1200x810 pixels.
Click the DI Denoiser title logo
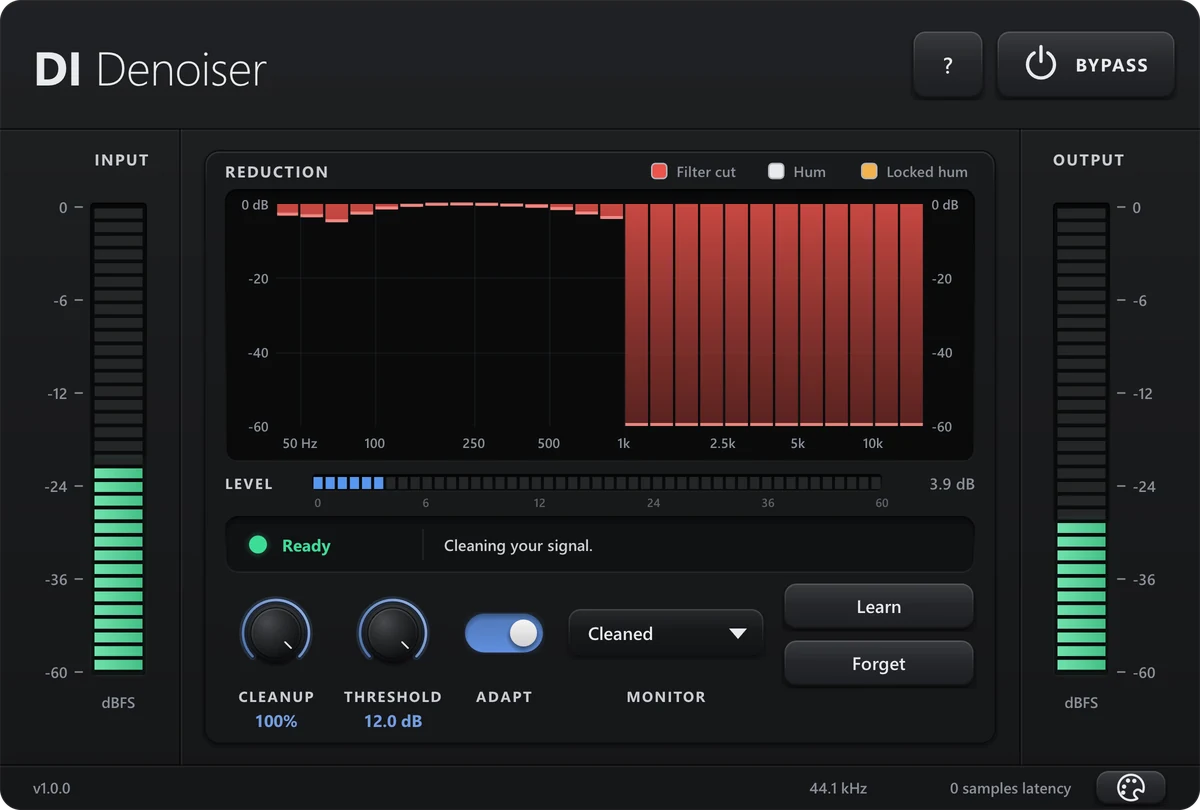coord(151,70)
